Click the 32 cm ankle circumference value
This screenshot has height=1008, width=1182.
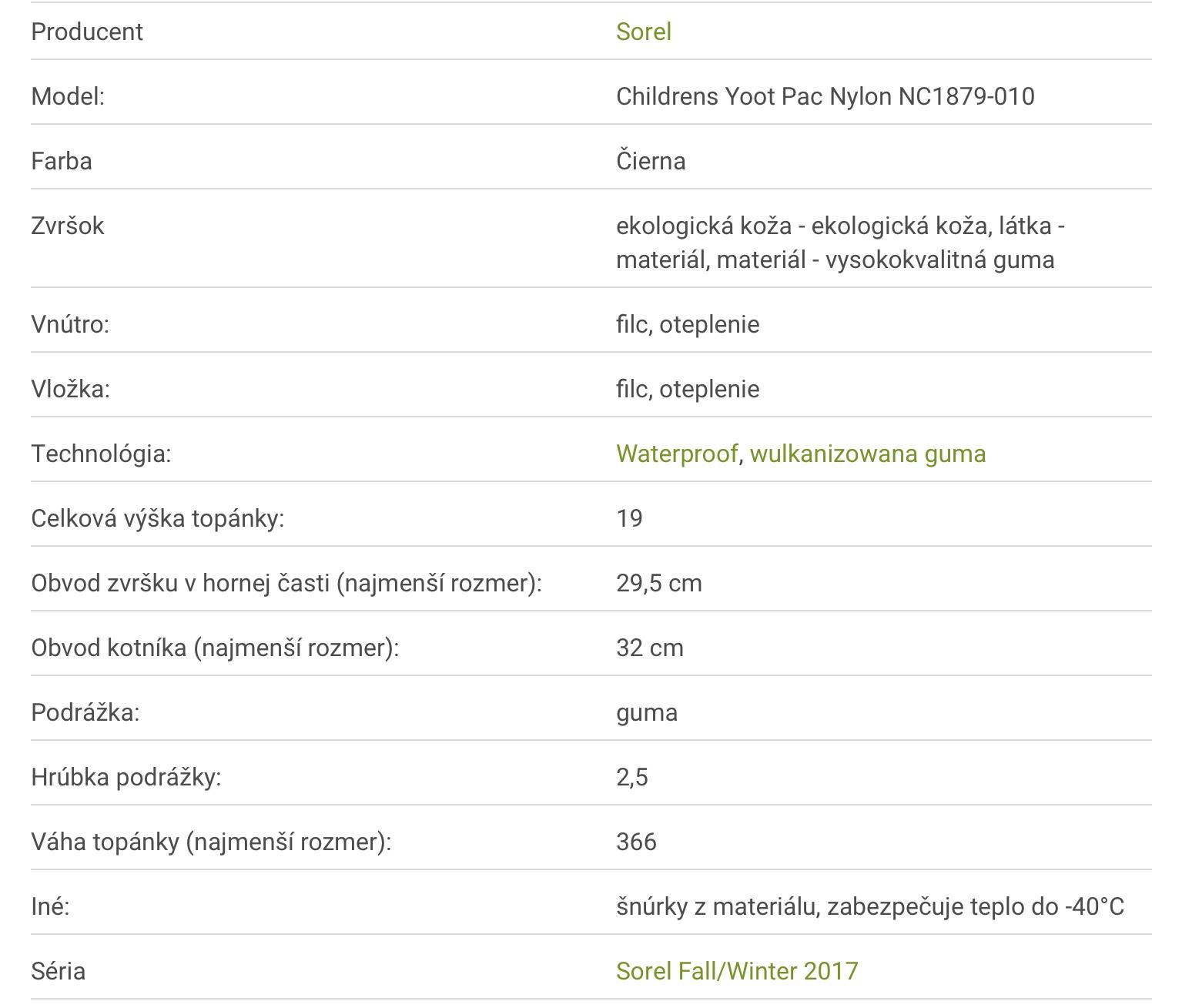pyautogui.click(x=649, y=648)
